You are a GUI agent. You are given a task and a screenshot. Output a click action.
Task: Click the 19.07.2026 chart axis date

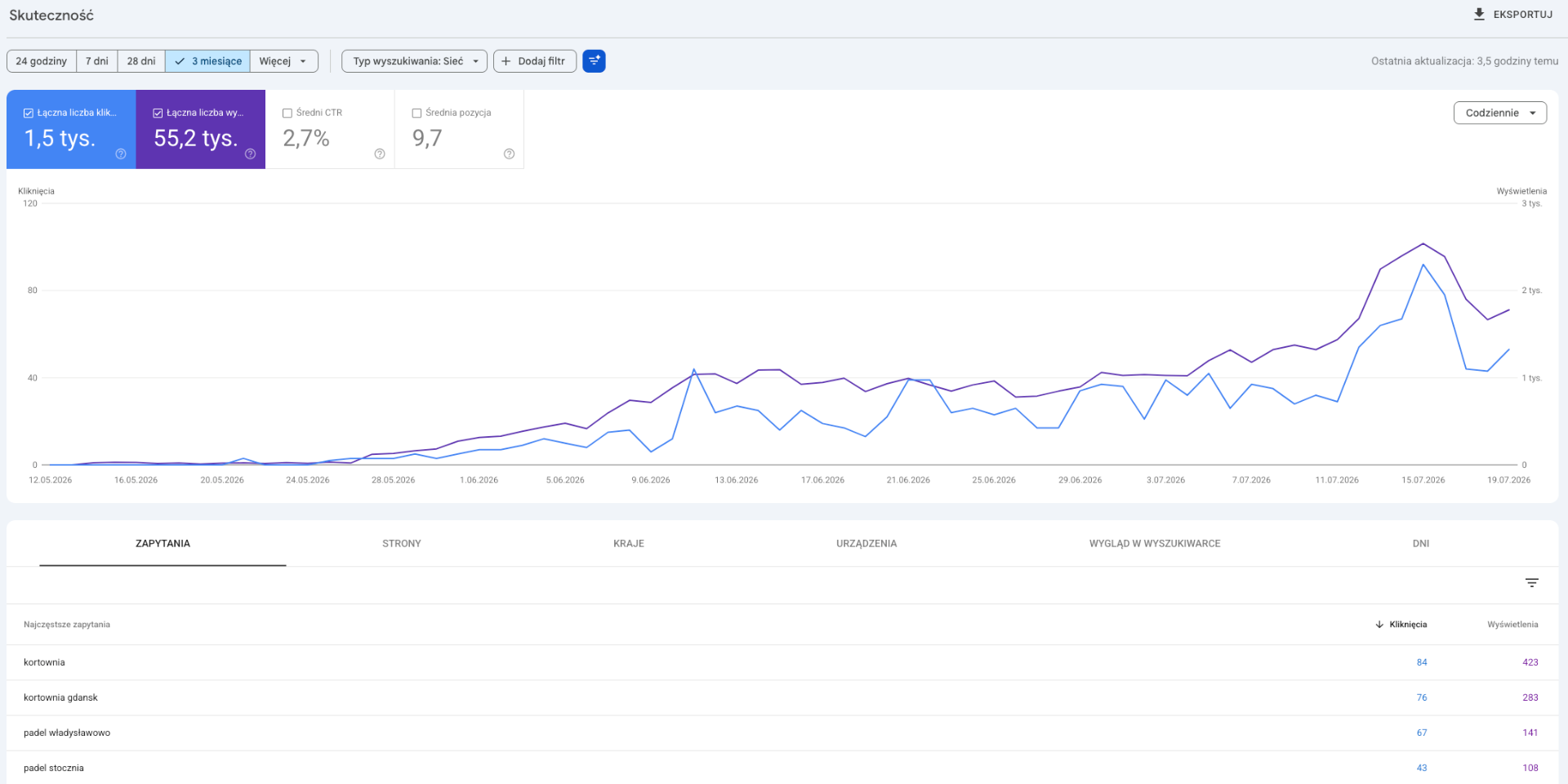coord(1509,480)
